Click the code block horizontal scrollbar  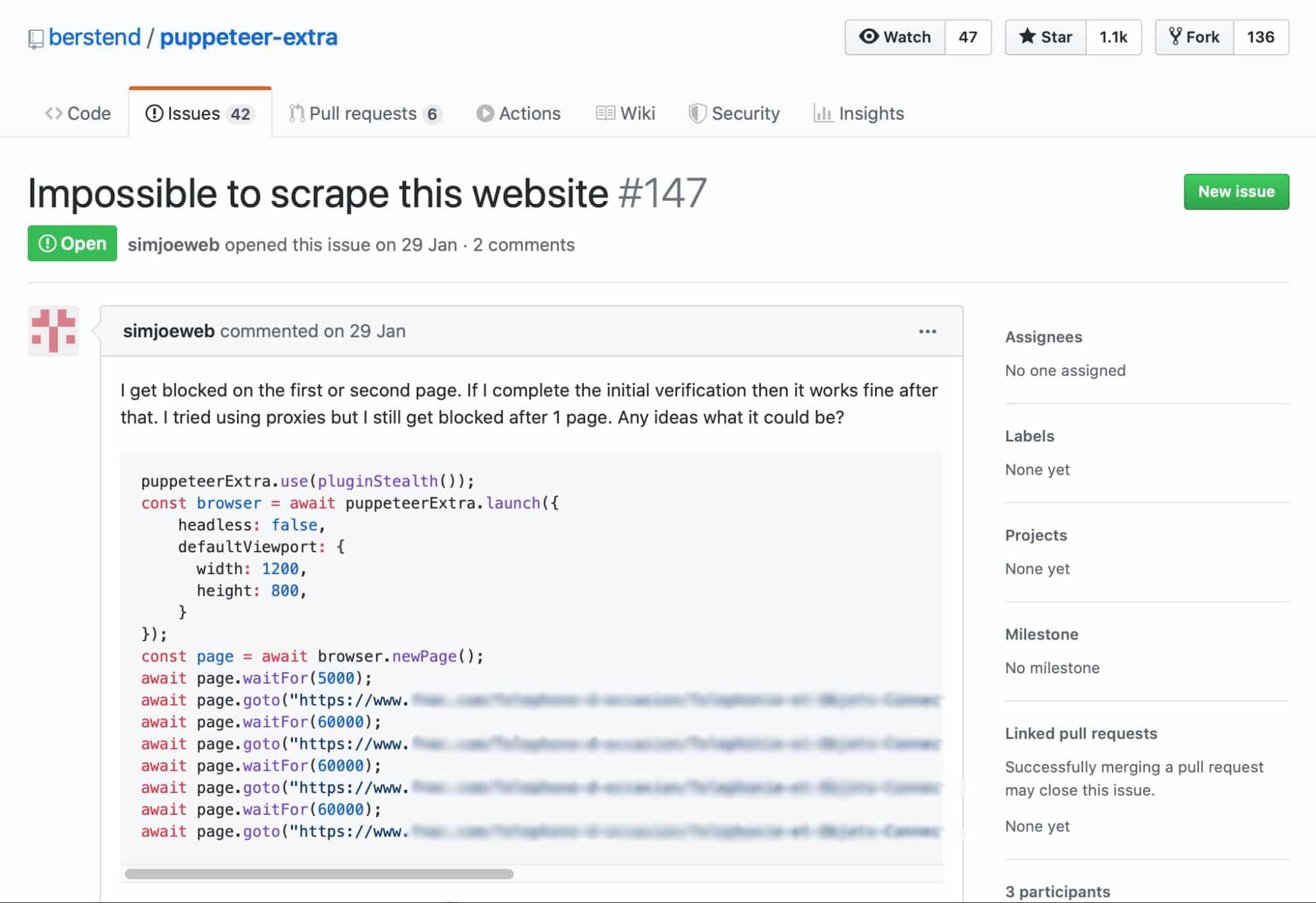click(319, 874)
